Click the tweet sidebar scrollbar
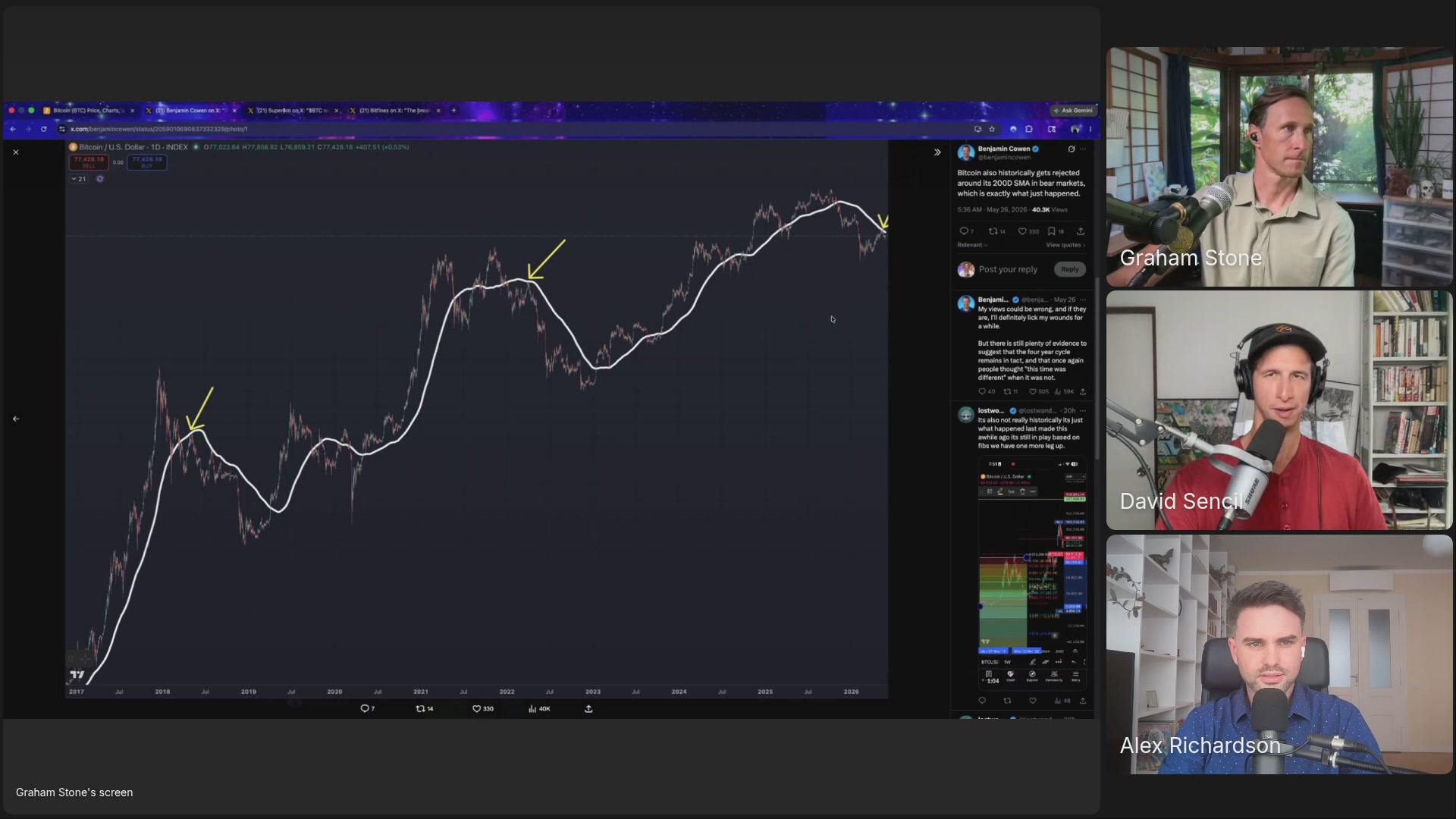The height and width of the screenshot is (819, 1456). point(1097,369)
